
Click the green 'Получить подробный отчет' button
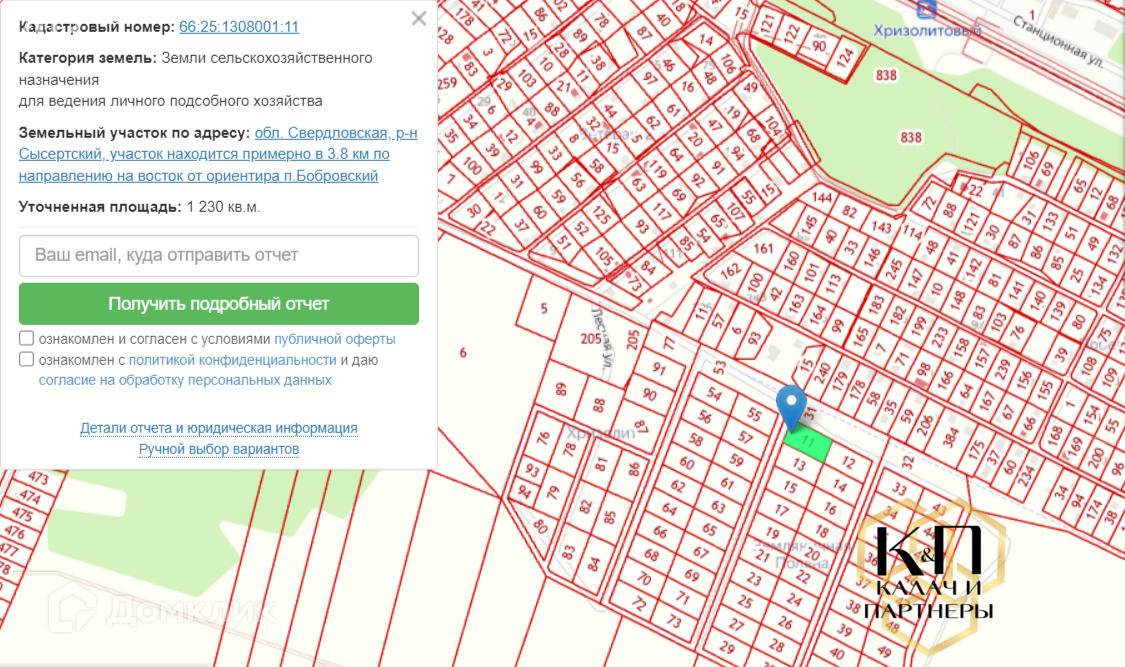point(219,303)
